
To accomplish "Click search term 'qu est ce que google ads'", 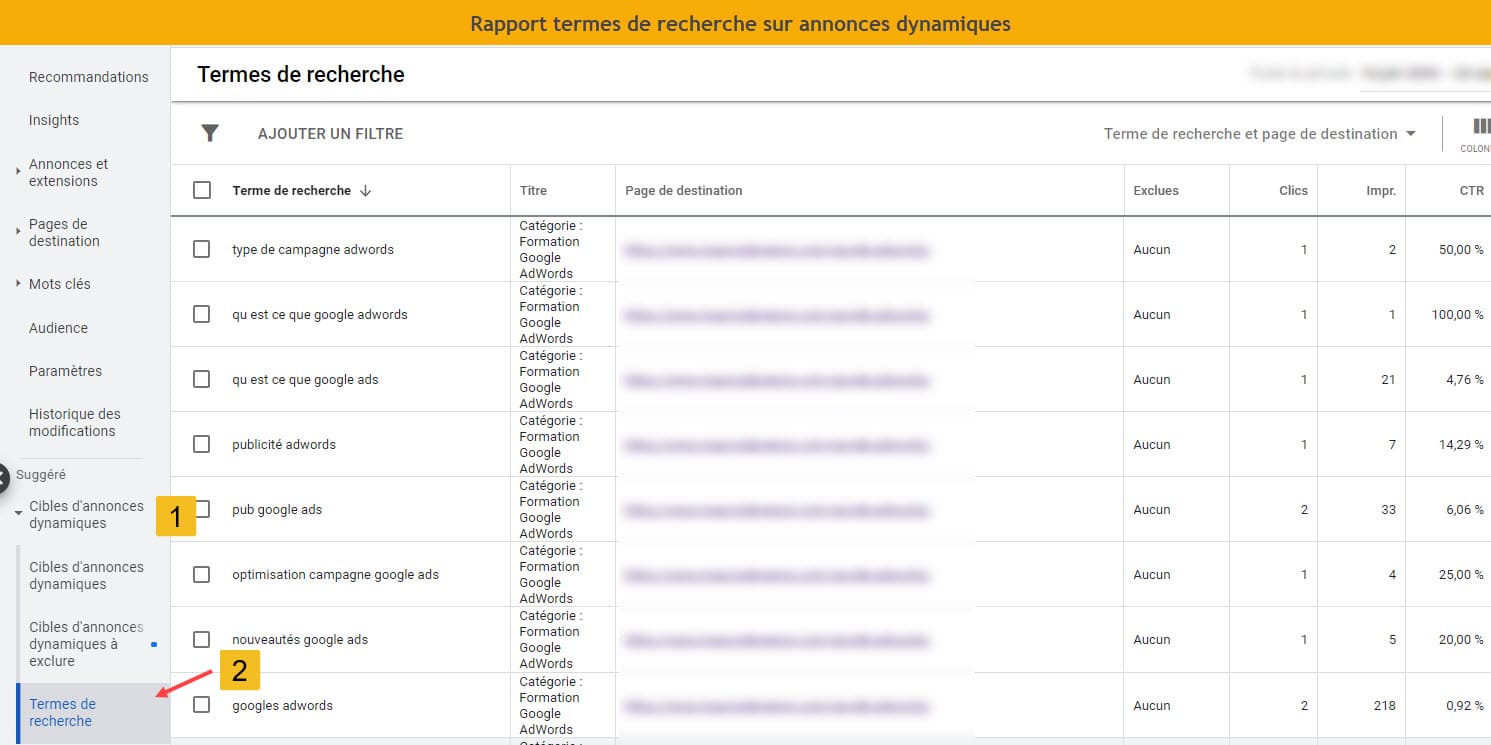I will tap(305, 380).
